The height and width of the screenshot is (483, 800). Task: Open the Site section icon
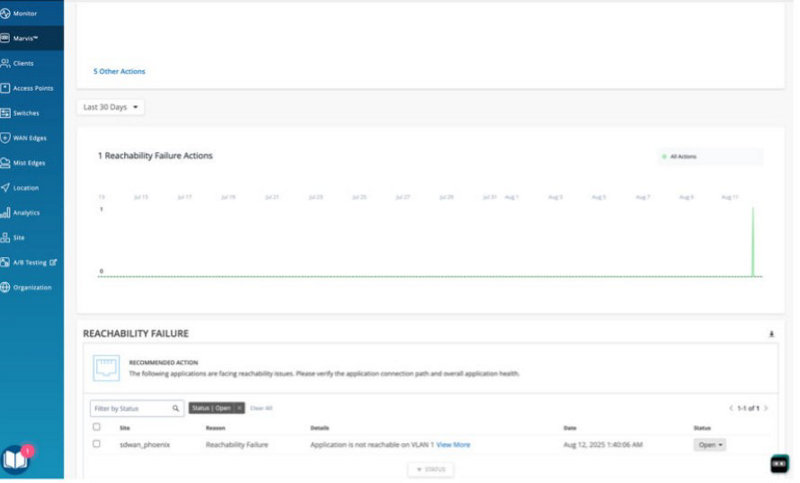point(5,238)
